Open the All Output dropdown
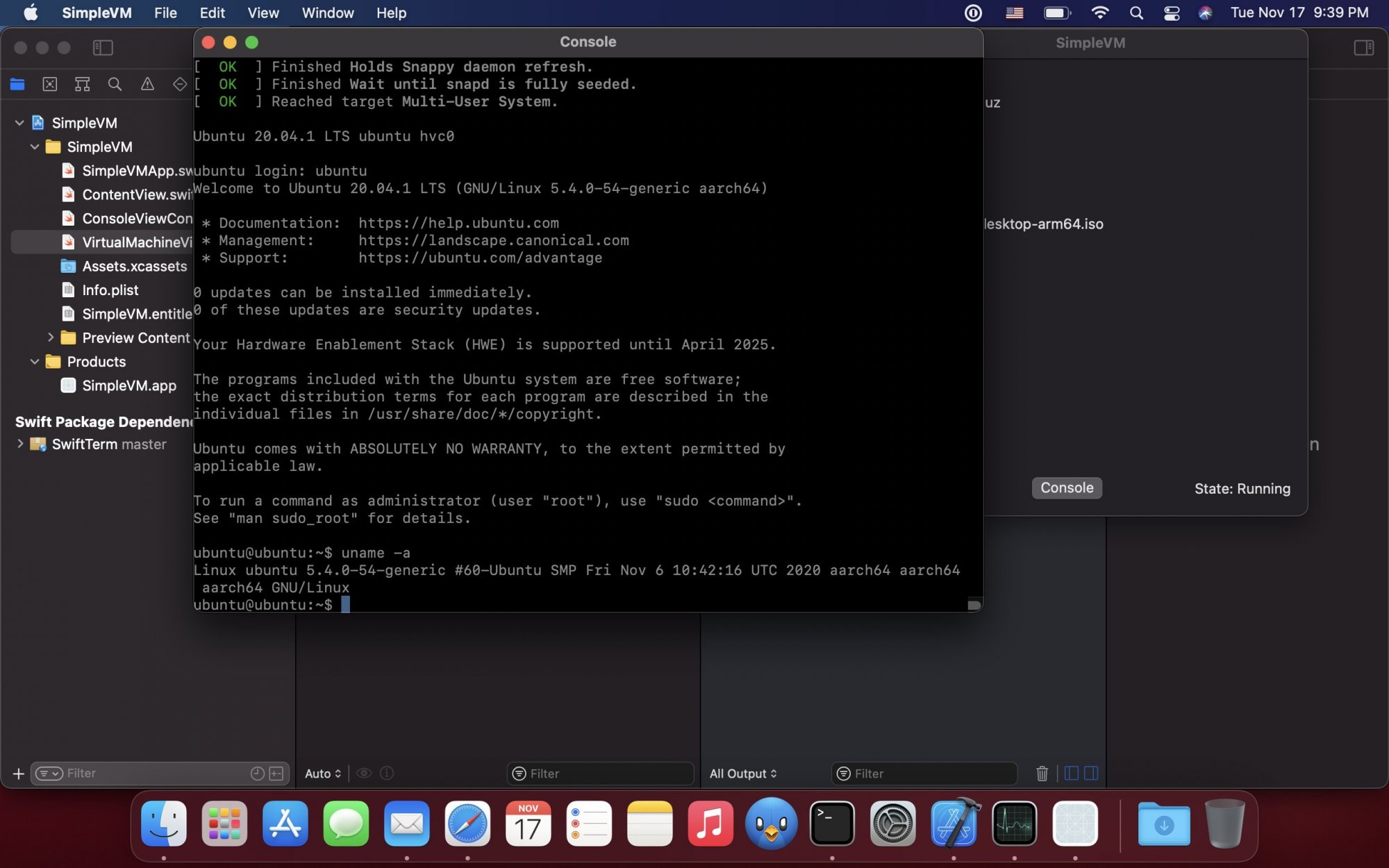Image resolution: width=1389 pixels, height=868 pixels. 742,773
